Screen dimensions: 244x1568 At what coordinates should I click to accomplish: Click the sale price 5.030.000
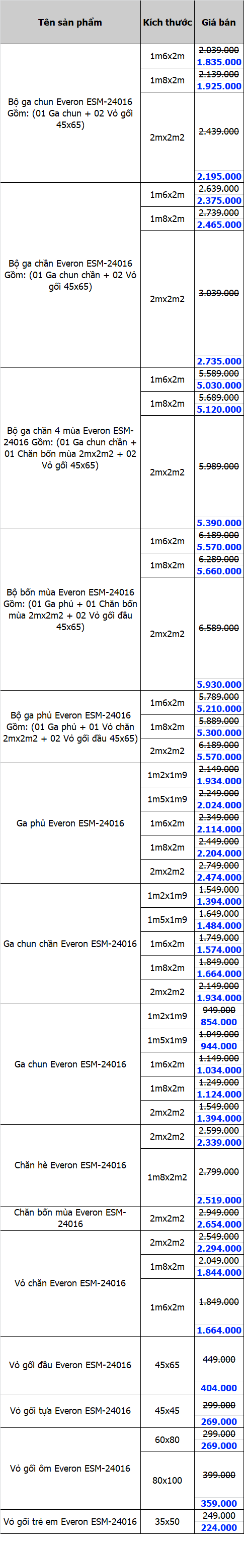(x=219, y=385)
